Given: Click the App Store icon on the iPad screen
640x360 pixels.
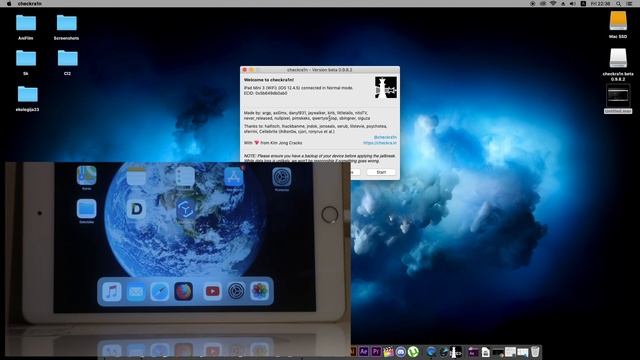Looking at the screenshot, I should pyautogui.click(x=233, y=177).
